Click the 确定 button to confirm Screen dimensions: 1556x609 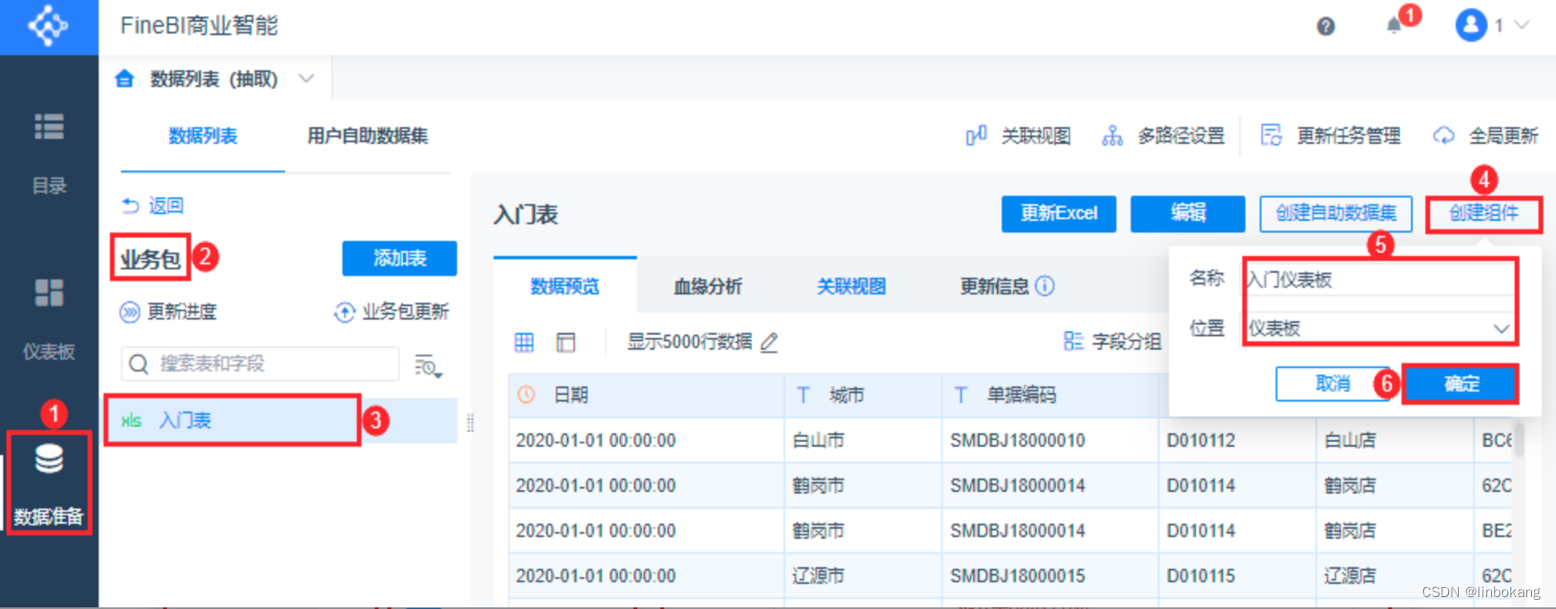[1459, 384]
